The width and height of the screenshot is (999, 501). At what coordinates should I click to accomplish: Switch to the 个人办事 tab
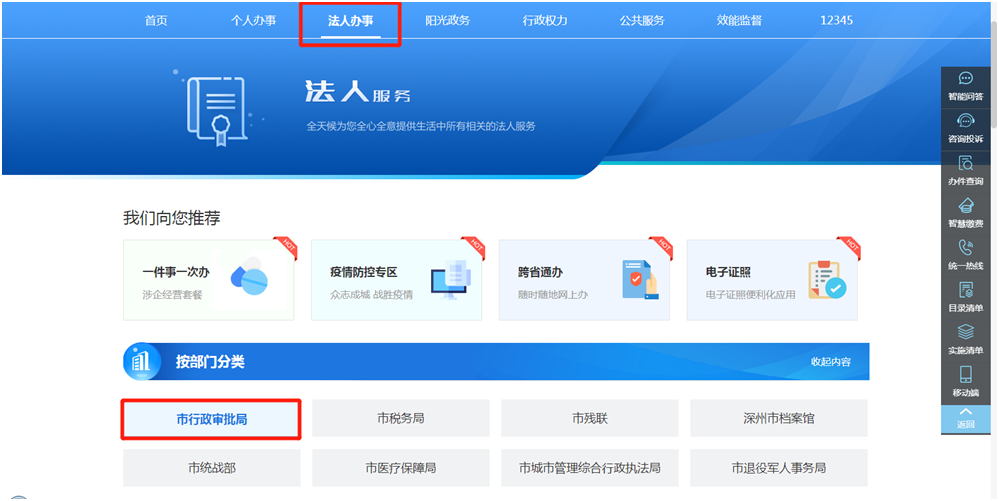pos(253,20)
